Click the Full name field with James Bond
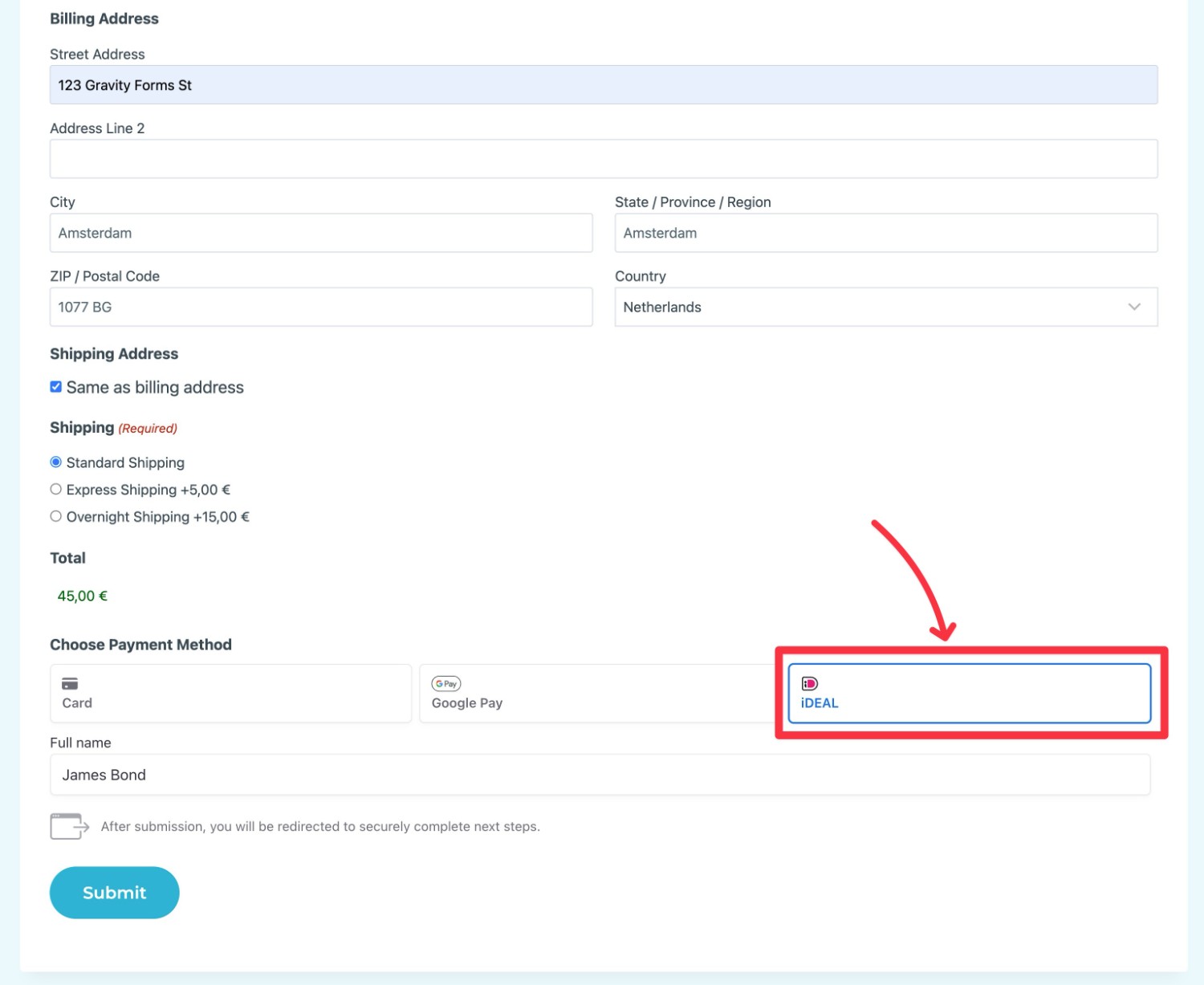1204x985 pixels. pos(600,775)
